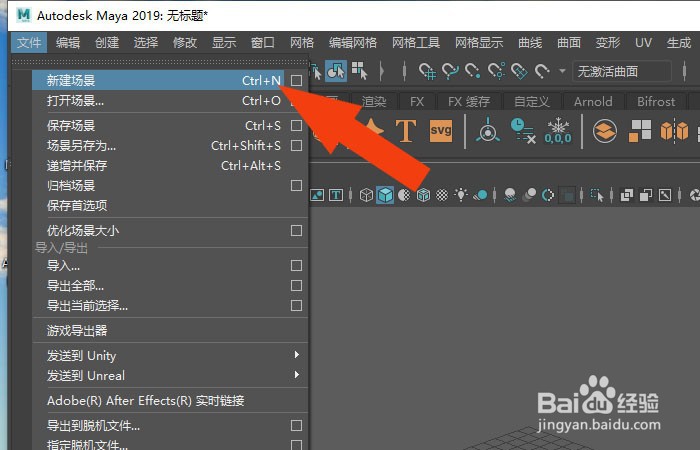The height and width of the screenshot is (450, 700).
Task: Select the orange T type tool
Action: (406, 131)
